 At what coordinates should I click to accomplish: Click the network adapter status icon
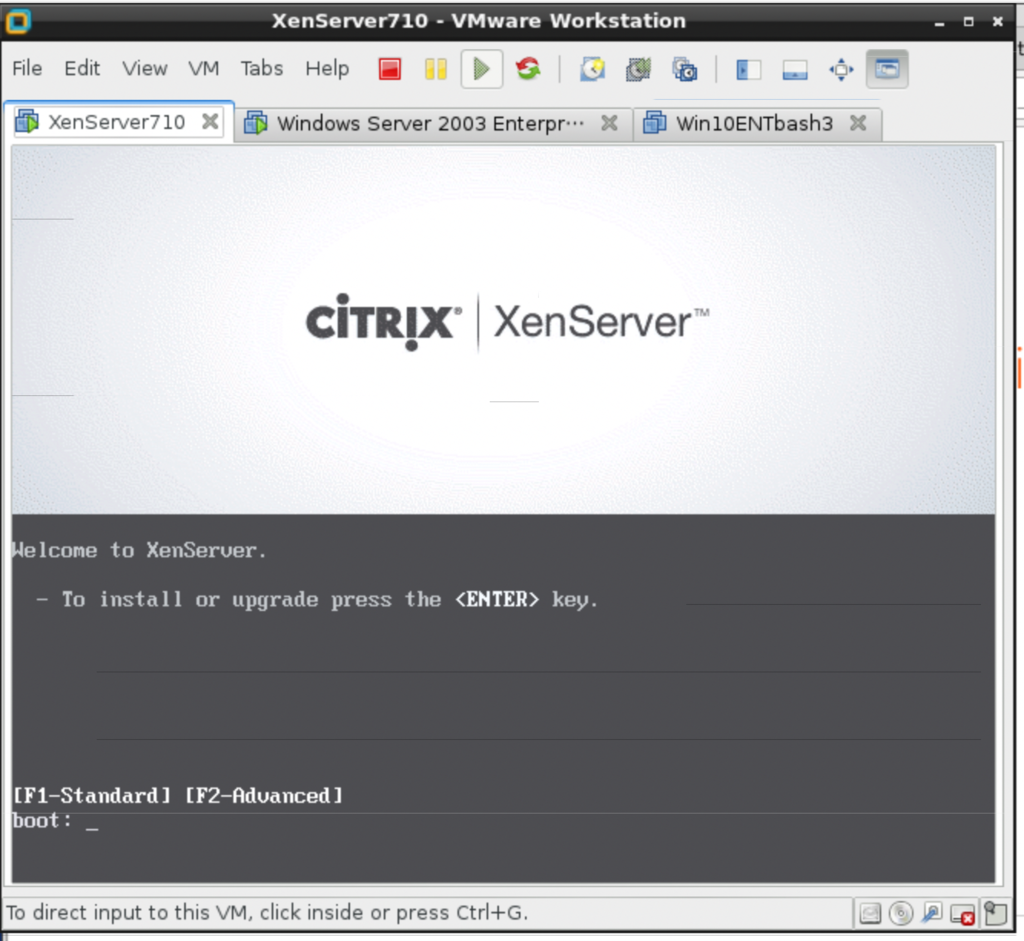(x=931, y=913)
